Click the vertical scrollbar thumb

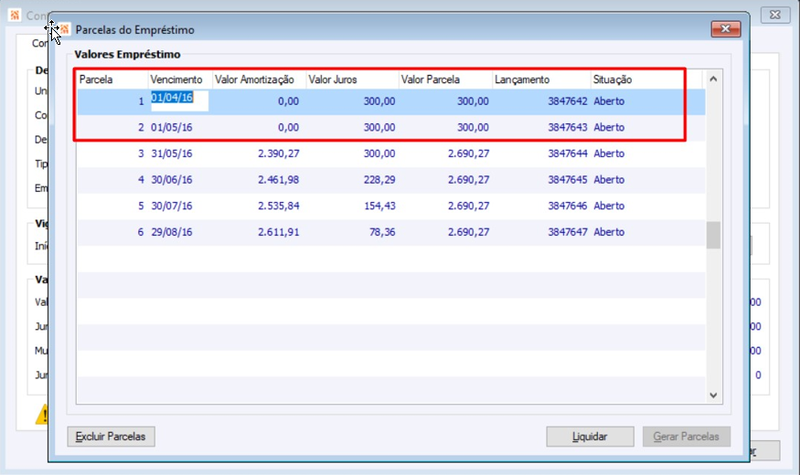click(713, 235)
